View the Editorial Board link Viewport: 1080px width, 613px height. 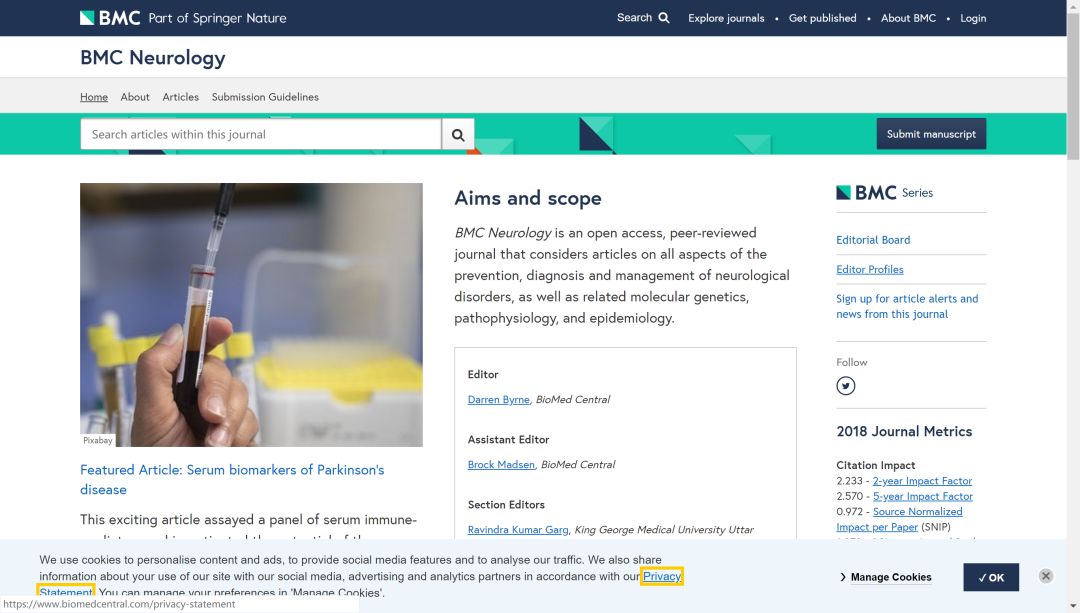[x=873, y=240]
